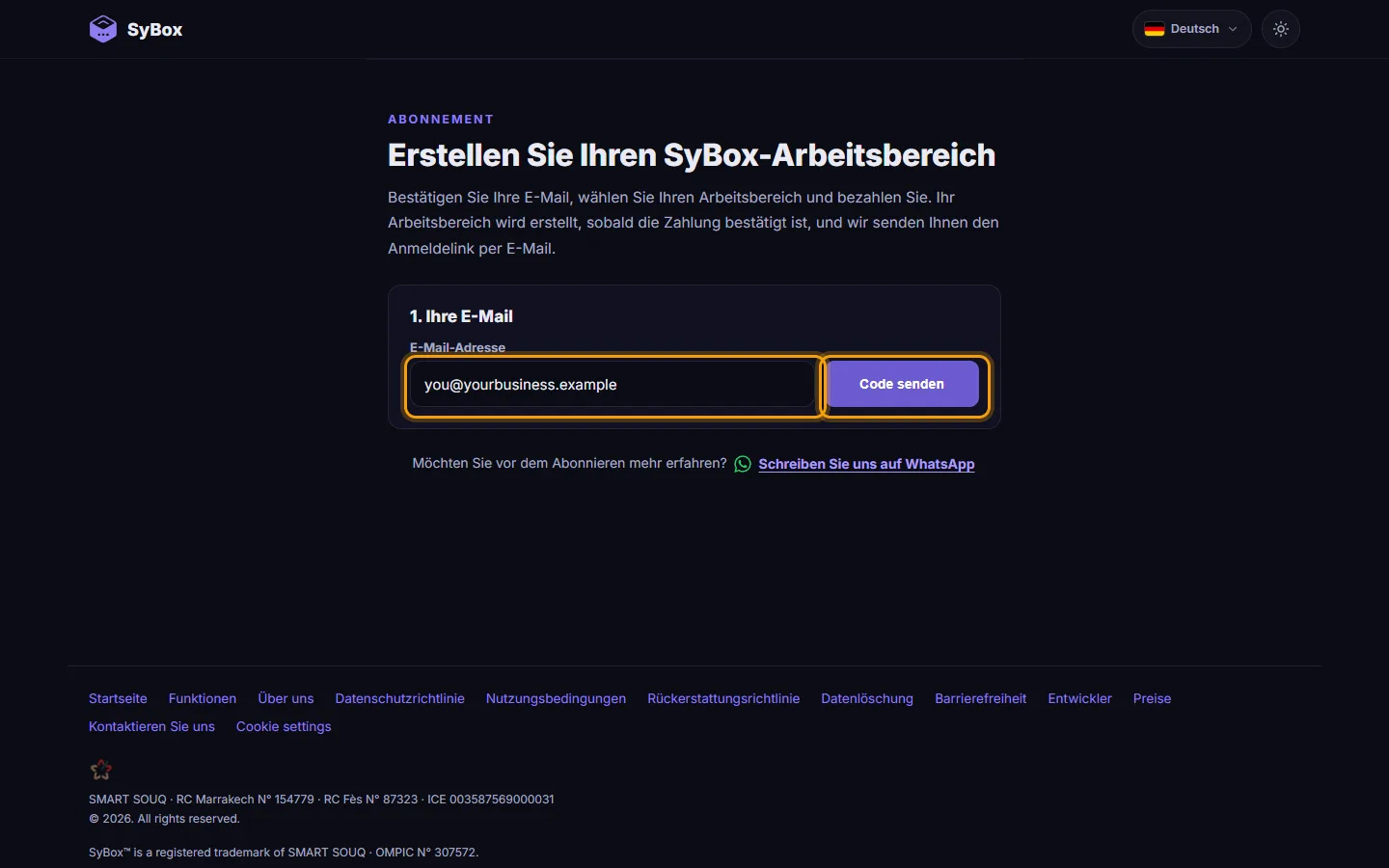Click the E-Mail-Adresse input field
This screenshot has width=1389, height=868.
(x=613, y=385)
